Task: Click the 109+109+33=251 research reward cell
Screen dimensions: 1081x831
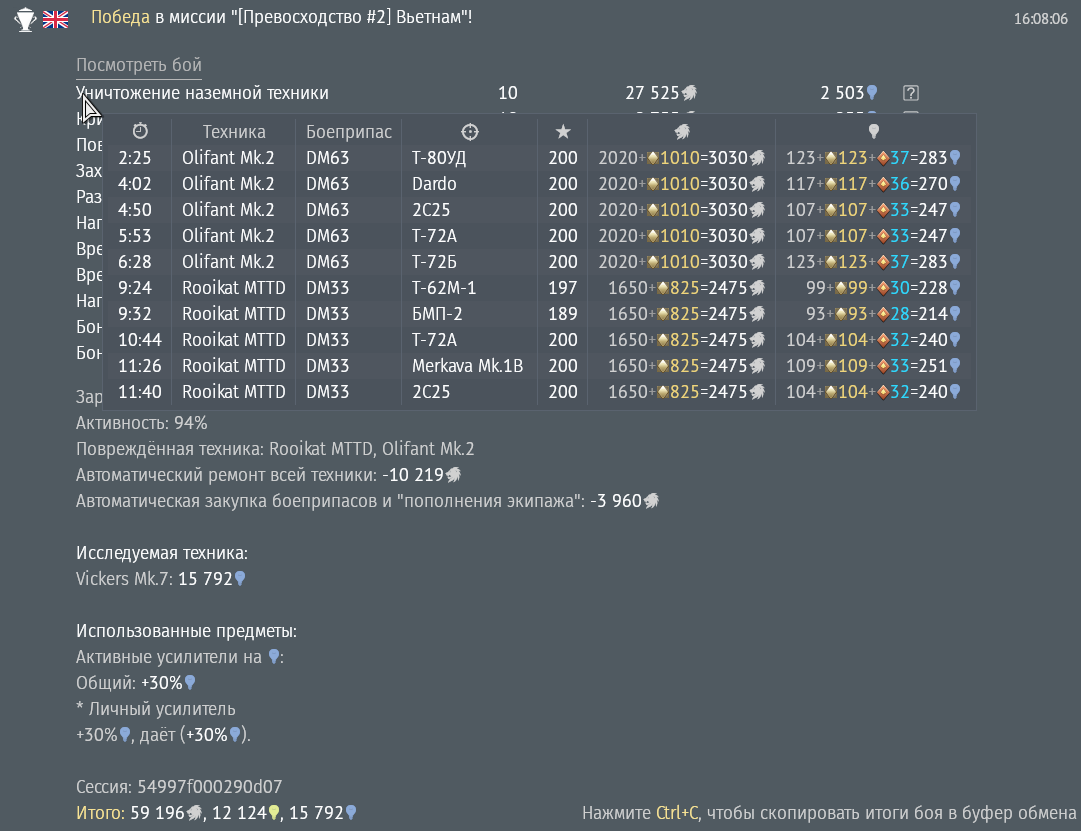Action: 873,366
